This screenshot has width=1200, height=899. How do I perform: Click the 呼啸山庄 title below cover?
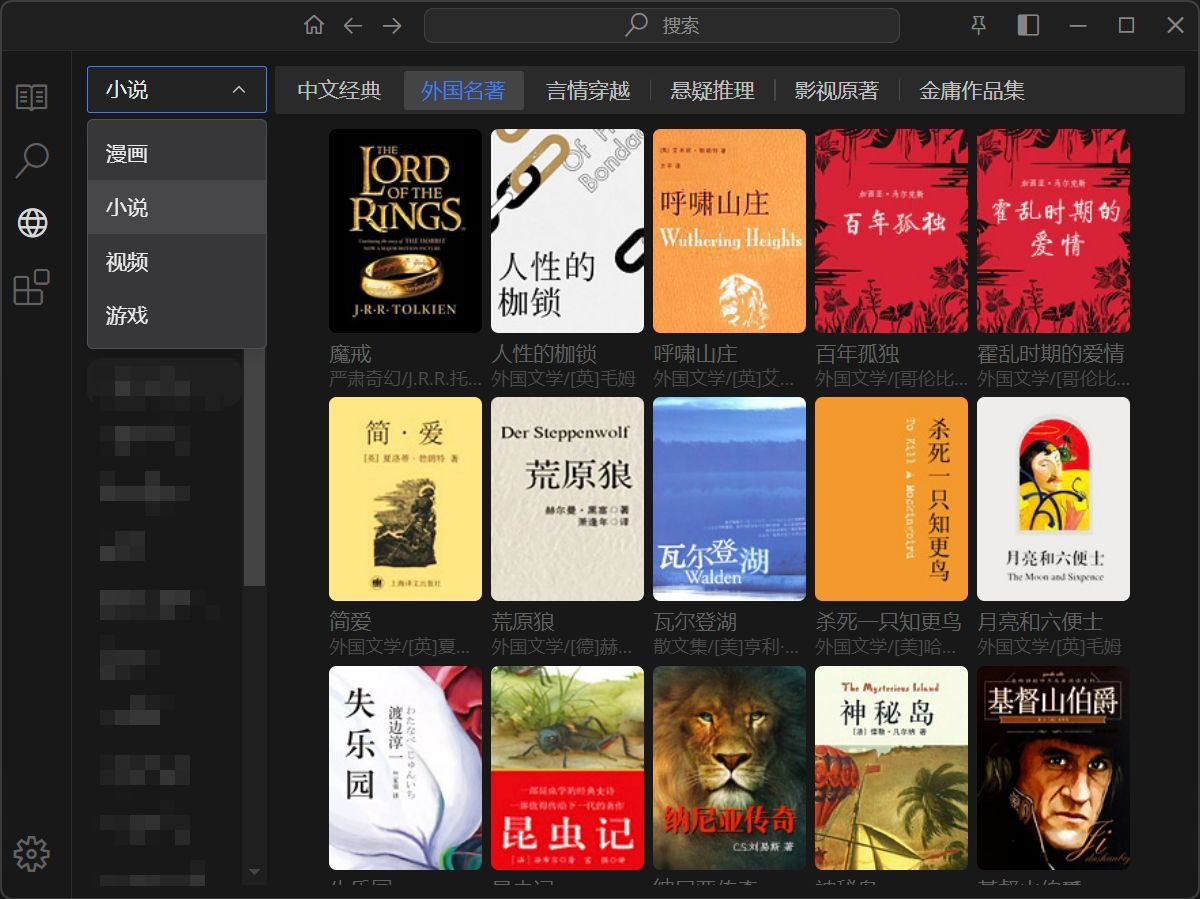(695, 354)
